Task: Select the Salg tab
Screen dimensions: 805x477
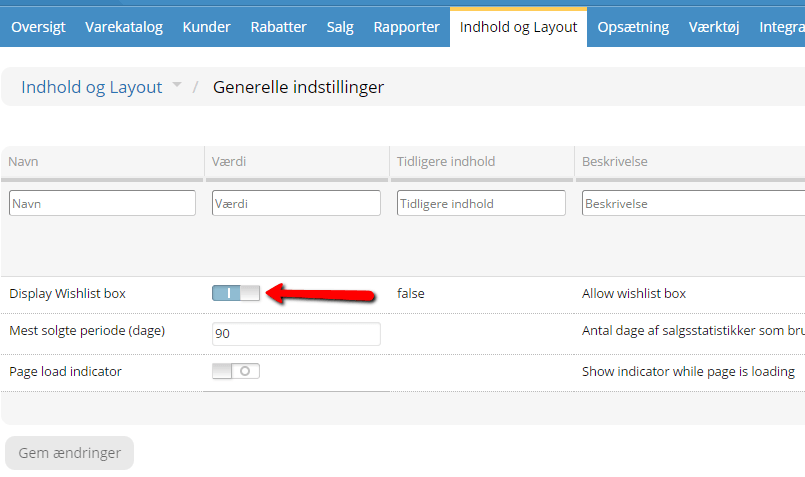Action: (x=340, y=27)
